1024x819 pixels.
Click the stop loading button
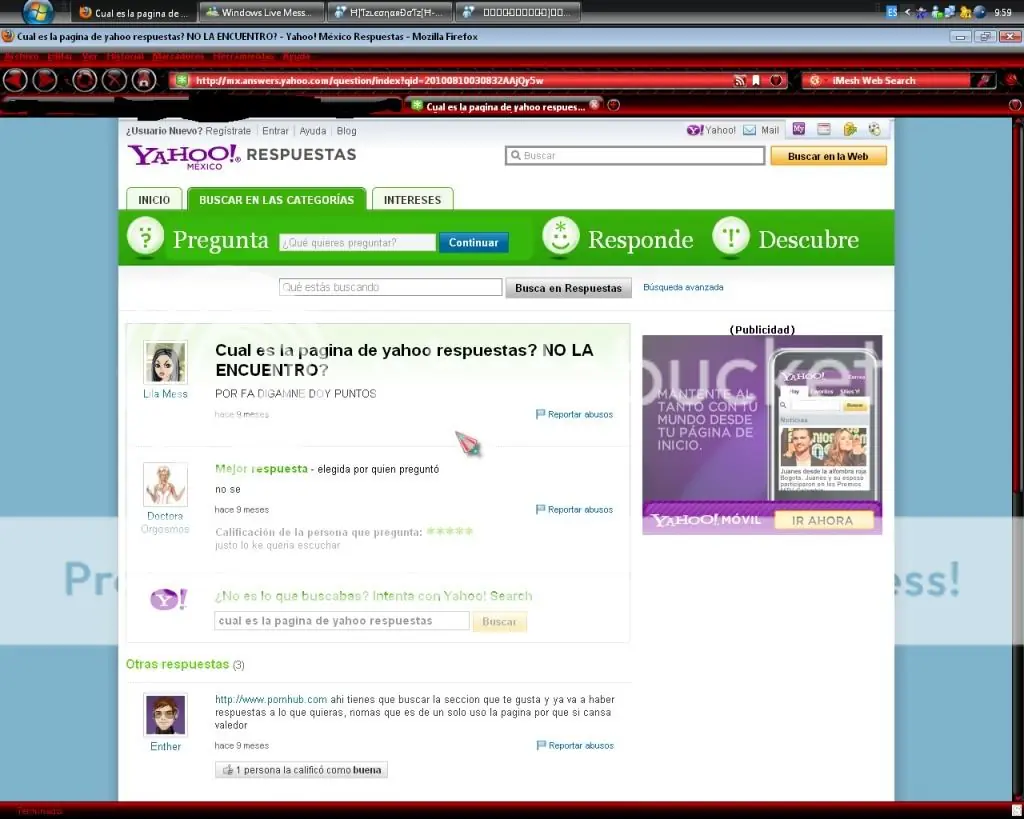114,80
